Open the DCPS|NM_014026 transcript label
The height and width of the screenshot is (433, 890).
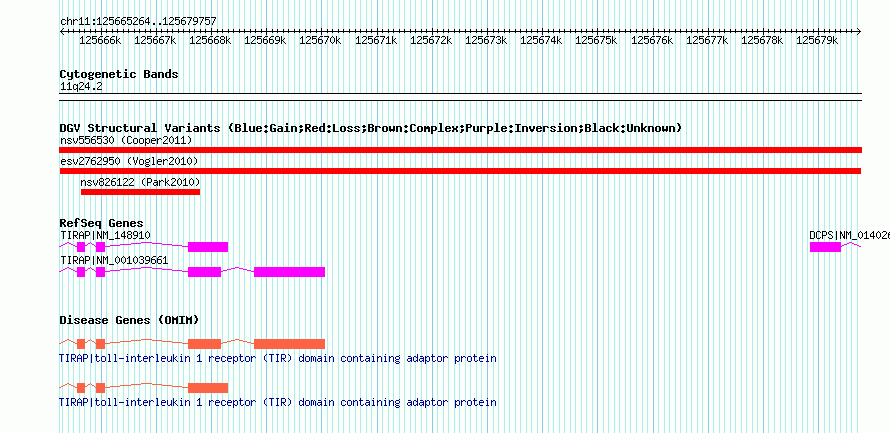click(x=849, y=235)
